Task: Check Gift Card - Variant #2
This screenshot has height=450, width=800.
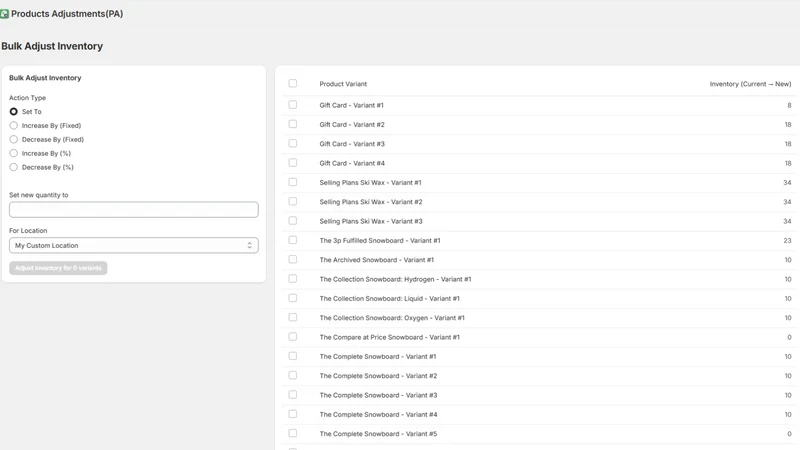Action: point(292,124)
